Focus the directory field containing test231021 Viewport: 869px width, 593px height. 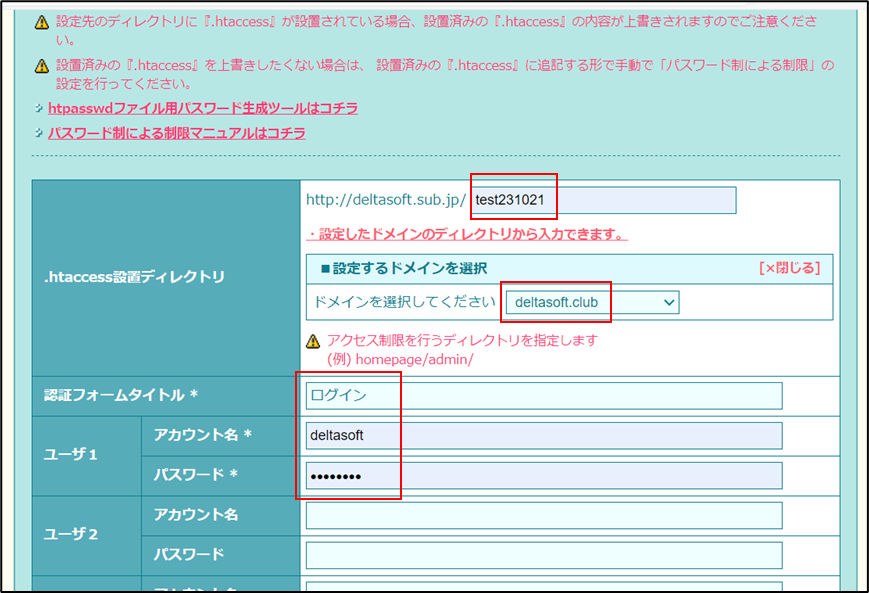(x=603, y=200)
